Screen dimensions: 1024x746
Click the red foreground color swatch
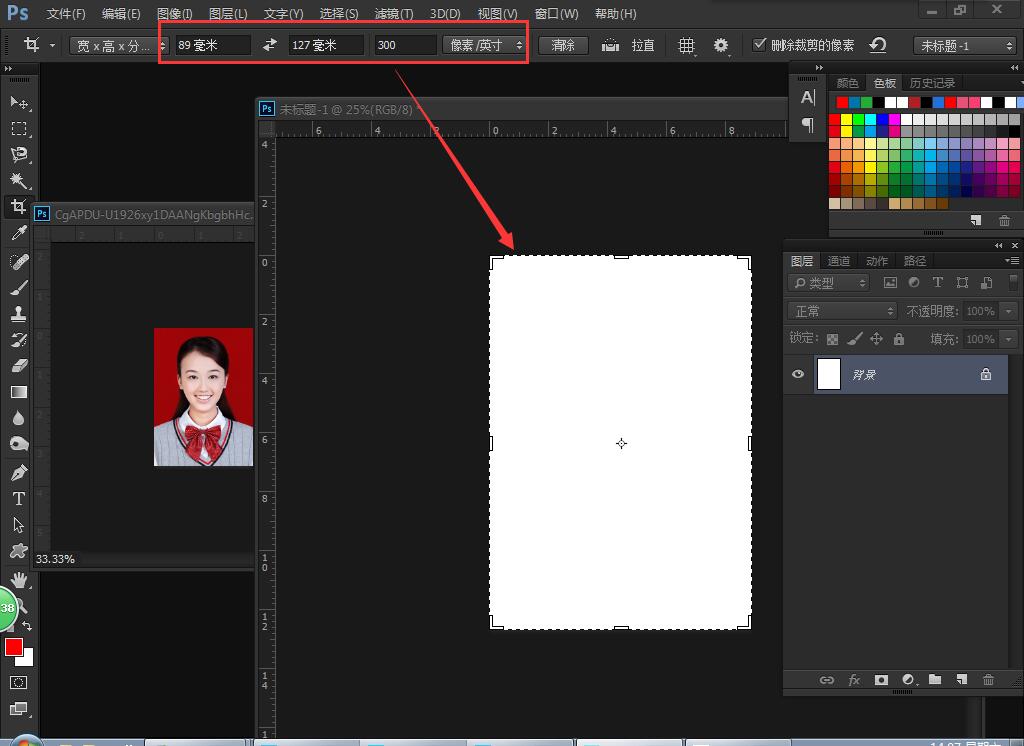(14, 647)
